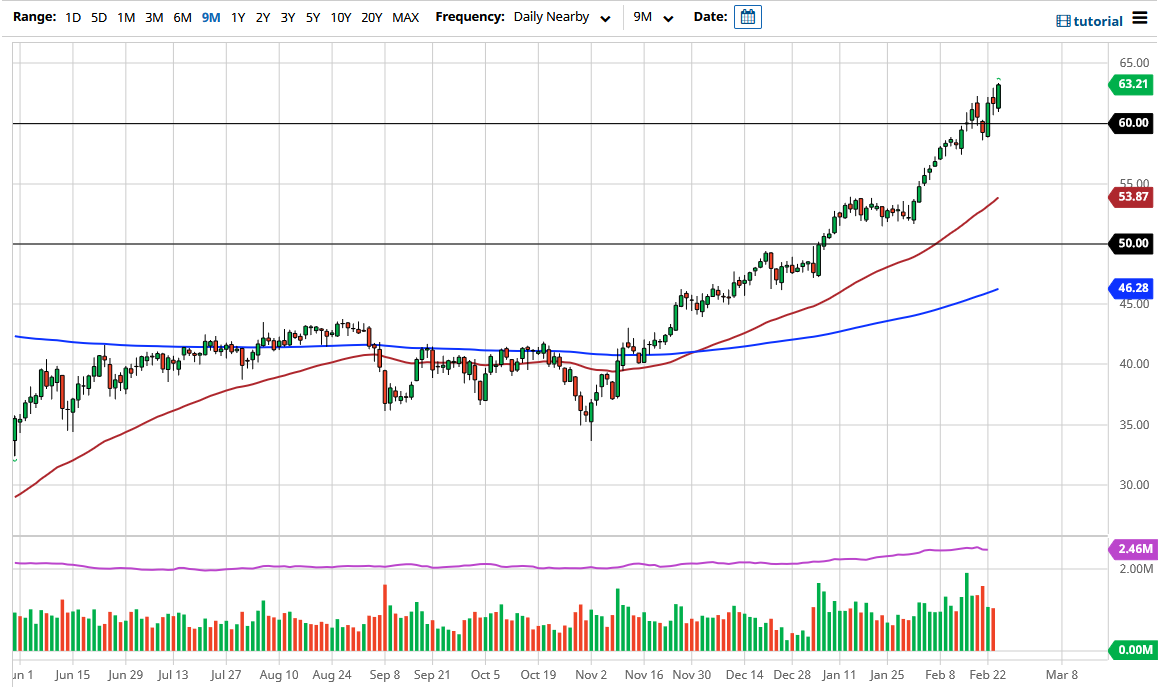
Task: Select the 3M range option
Action: [153, 17]
